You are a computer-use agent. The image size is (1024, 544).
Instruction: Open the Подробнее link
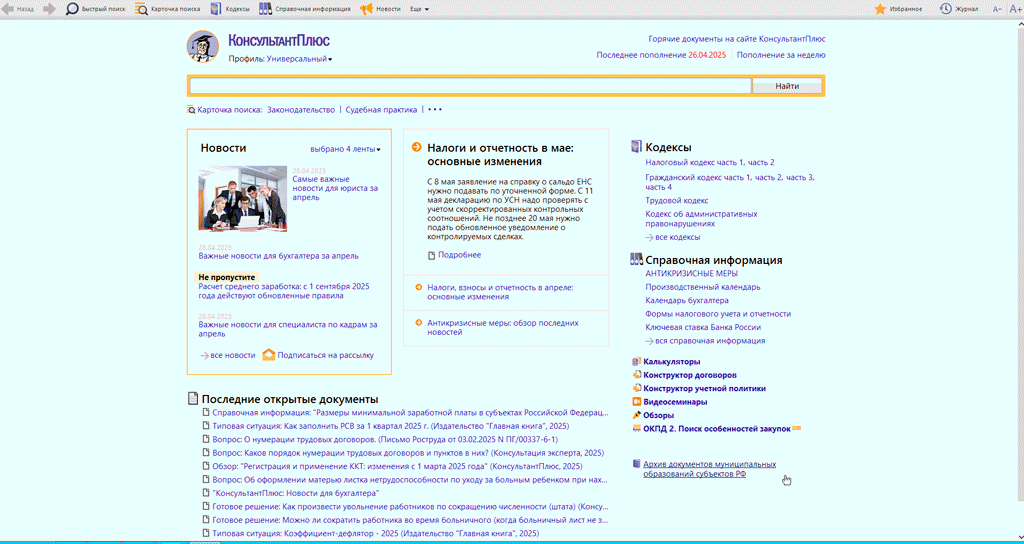point(460,255)
